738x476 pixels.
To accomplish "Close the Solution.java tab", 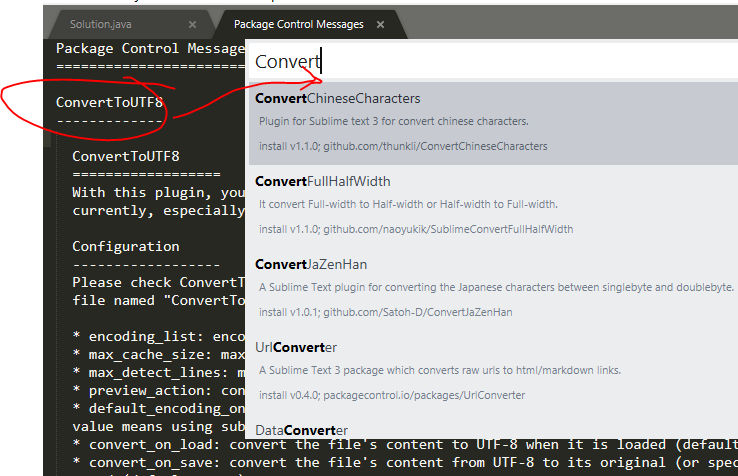I will coord(192,24).
